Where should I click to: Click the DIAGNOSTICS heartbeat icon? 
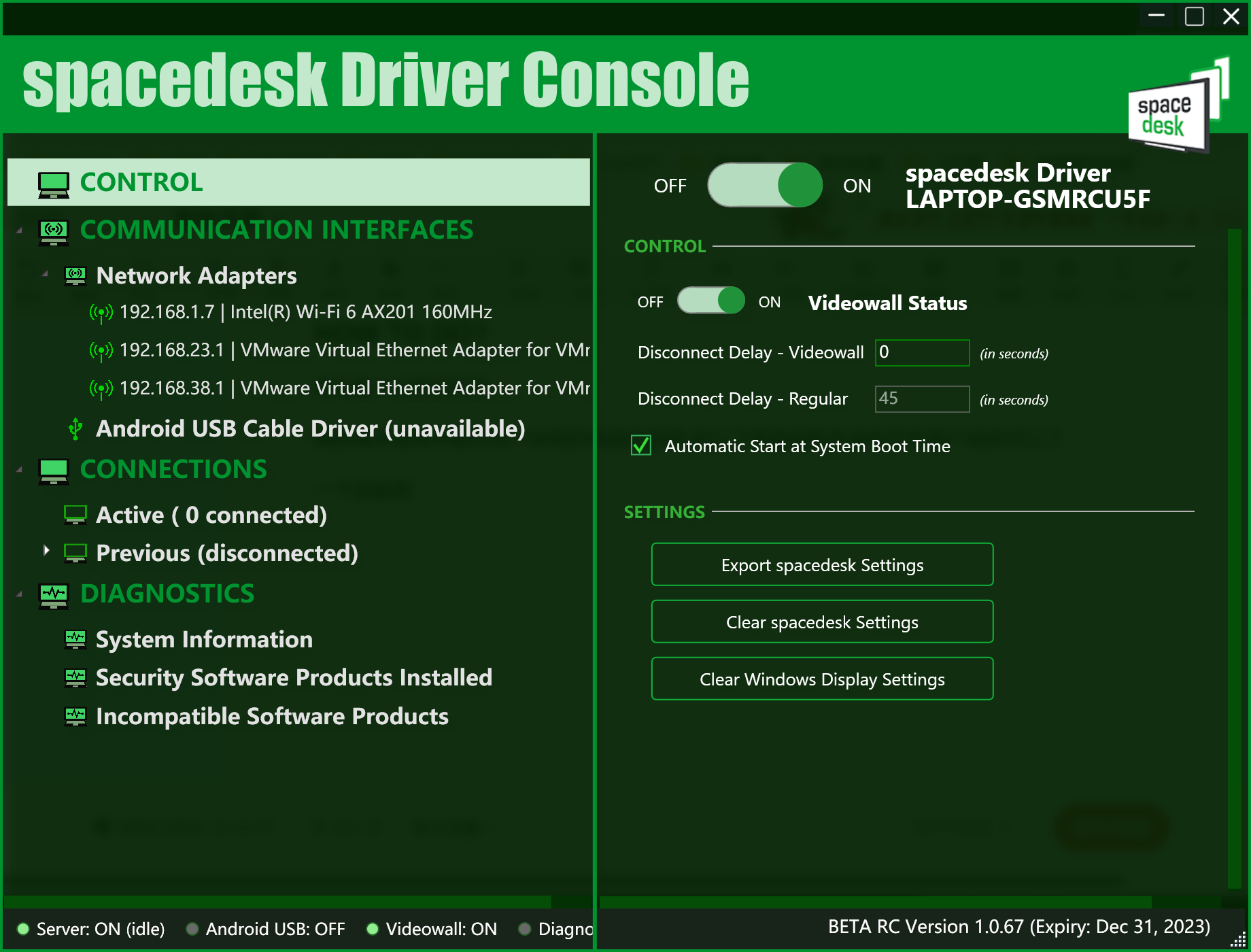54,596
